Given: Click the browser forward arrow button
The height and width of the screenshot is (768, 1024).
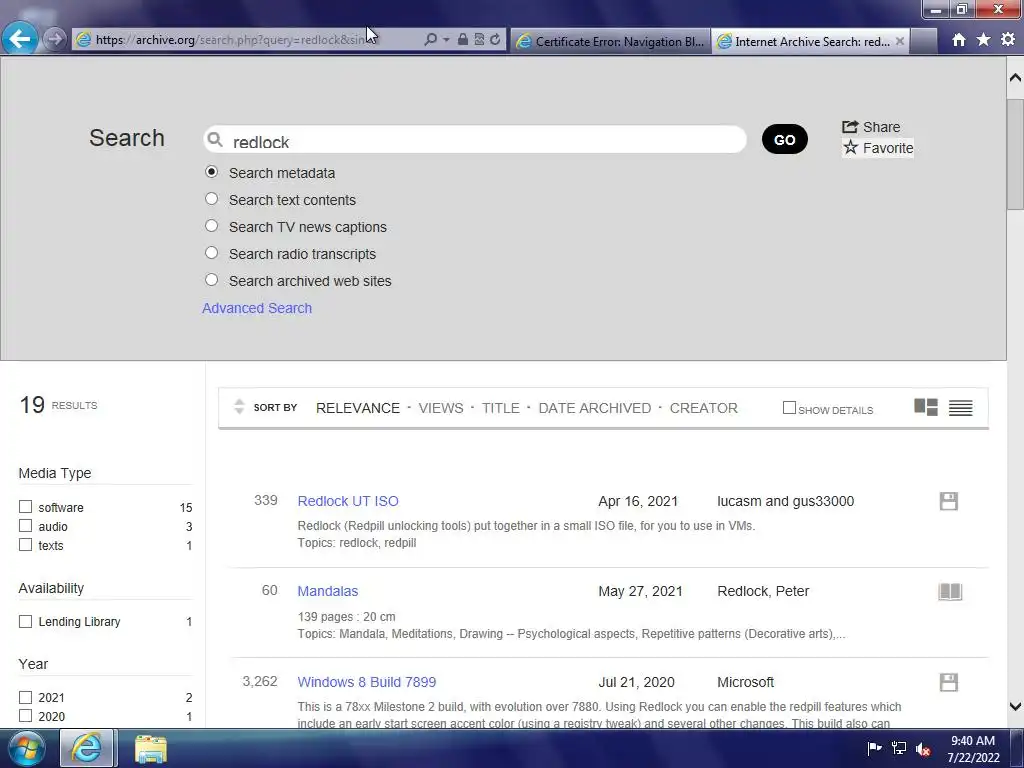Looking at the screenshot, I should [56, 39].
